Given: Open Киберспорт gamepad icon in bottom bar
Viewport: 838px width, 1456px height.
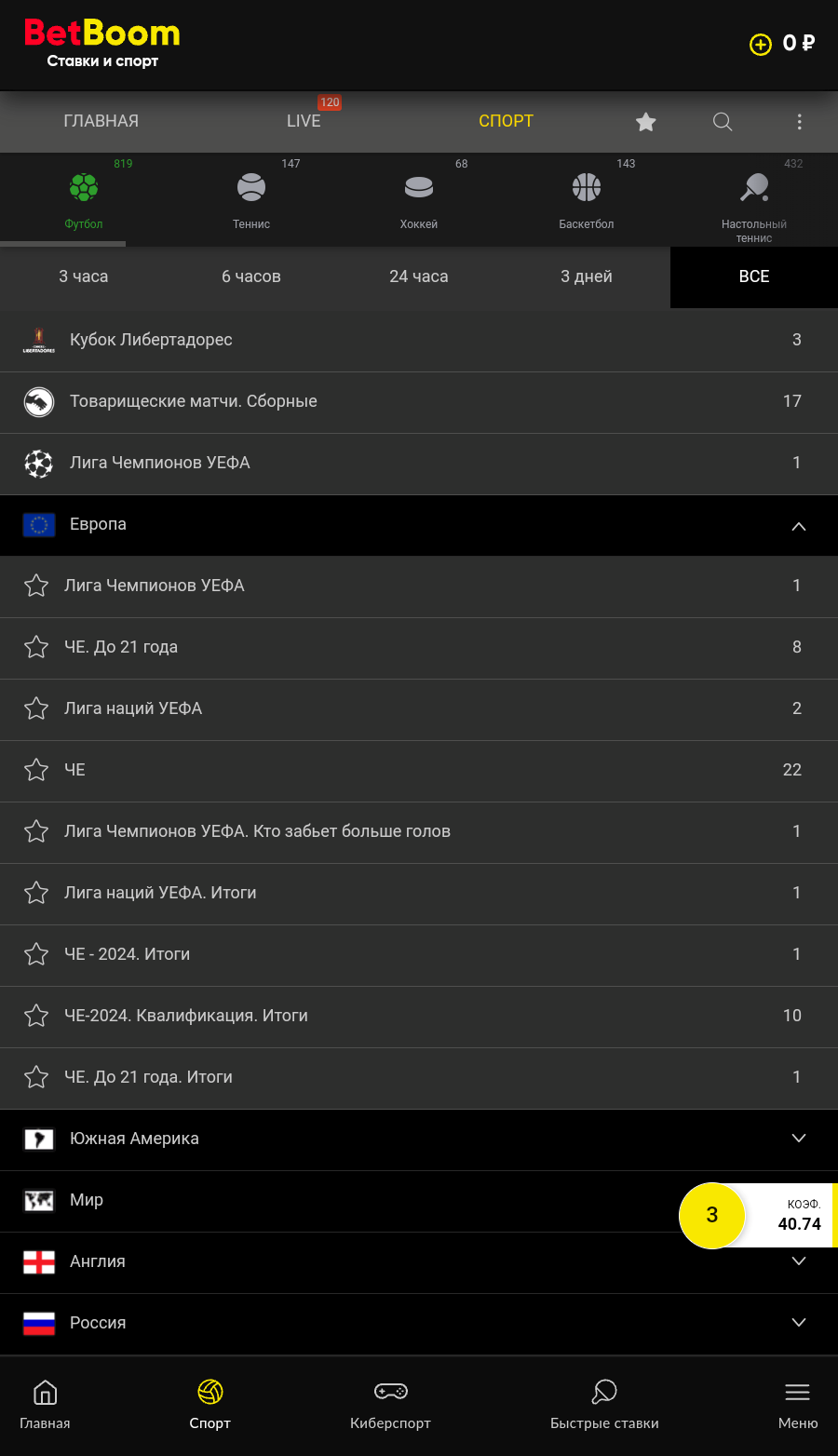Looking at the screenshot, I should 390,1392.
